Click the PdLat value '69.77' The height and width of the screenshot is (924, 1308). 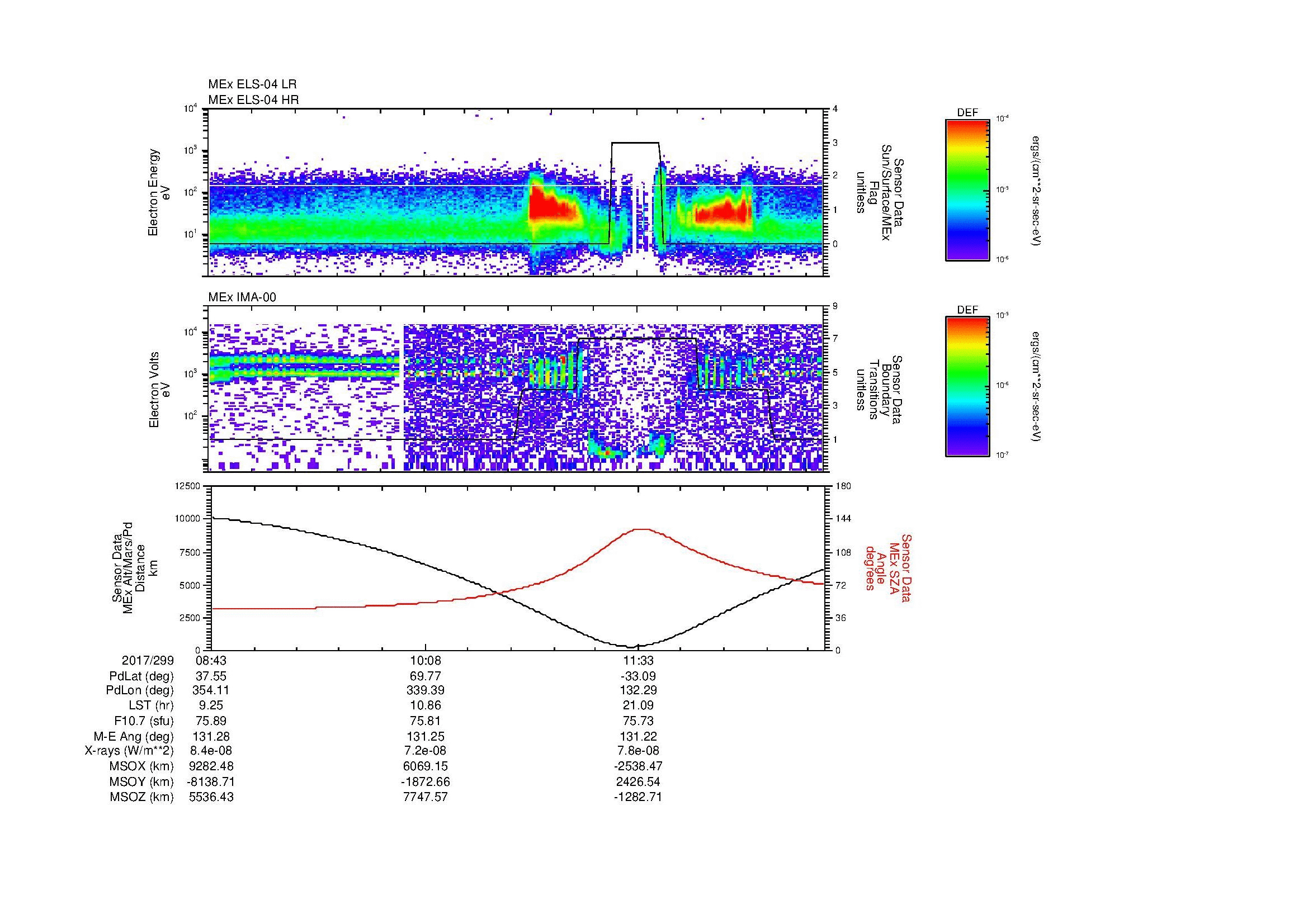pyautogui.click(x=426, y=676)
